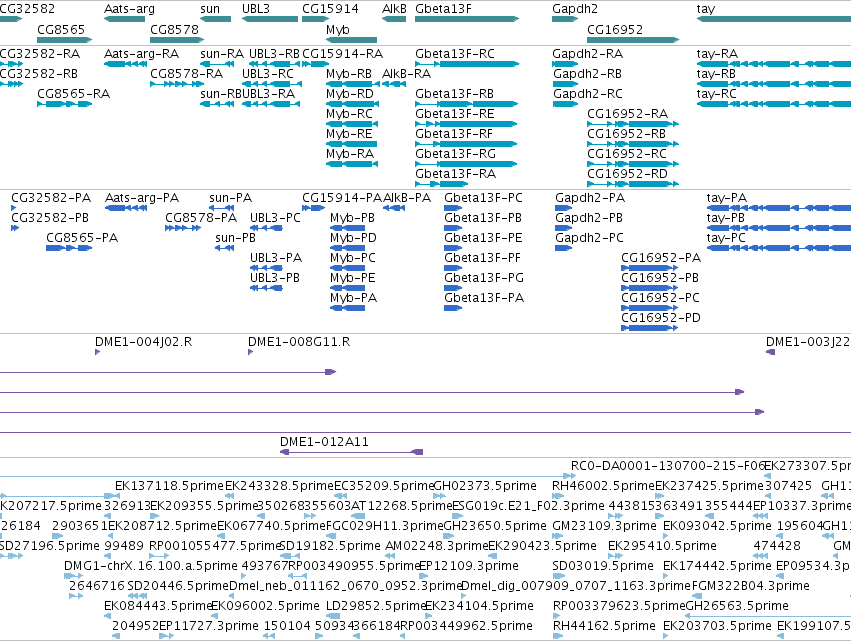
Task: Click transcript AlkB-RA
Action: [407, 74]
